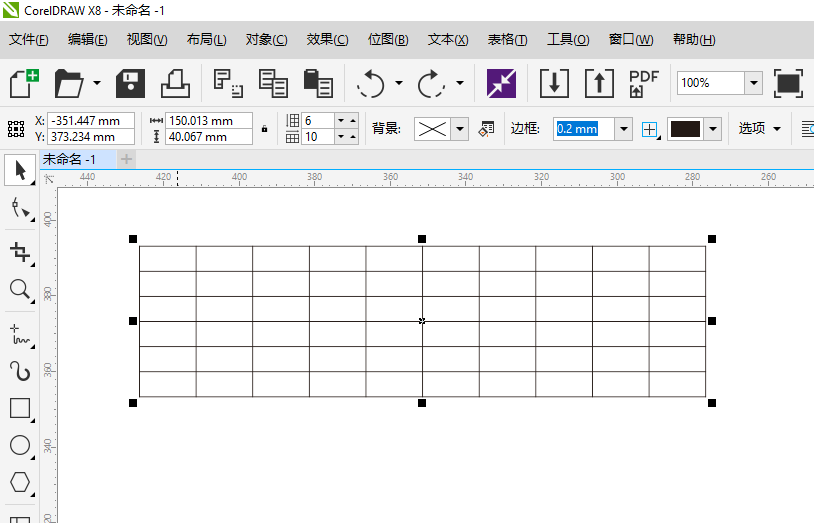
Task: Open the 帮助(H) menu
Action: 694,39
